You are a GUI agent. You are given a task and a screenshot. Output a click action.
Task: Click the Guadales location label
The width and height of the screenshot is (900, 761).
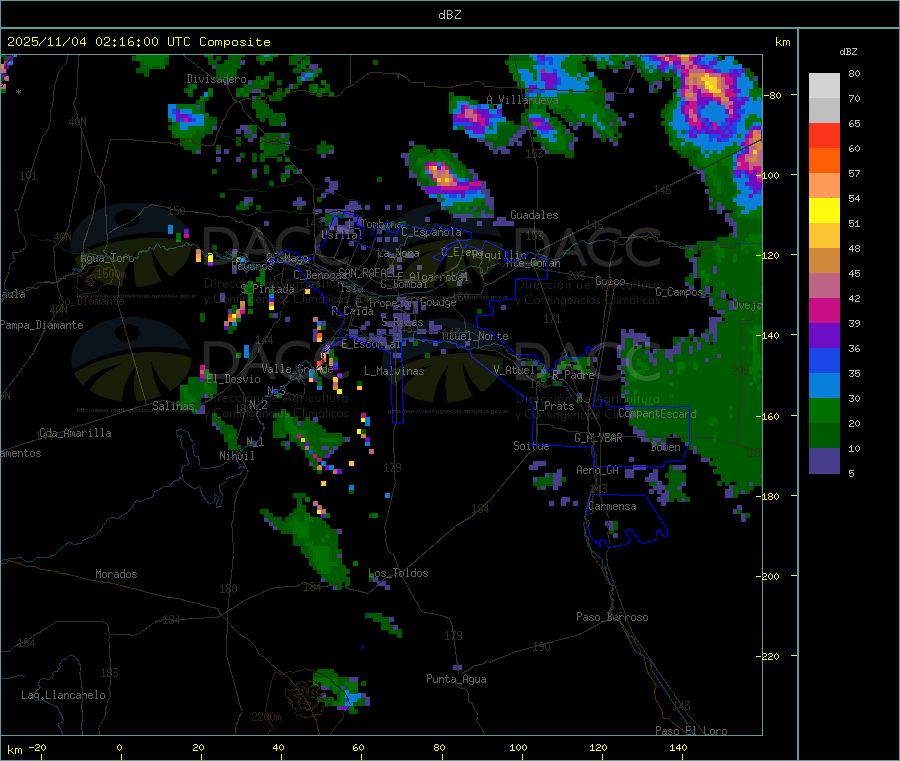[x=534, y=215]
